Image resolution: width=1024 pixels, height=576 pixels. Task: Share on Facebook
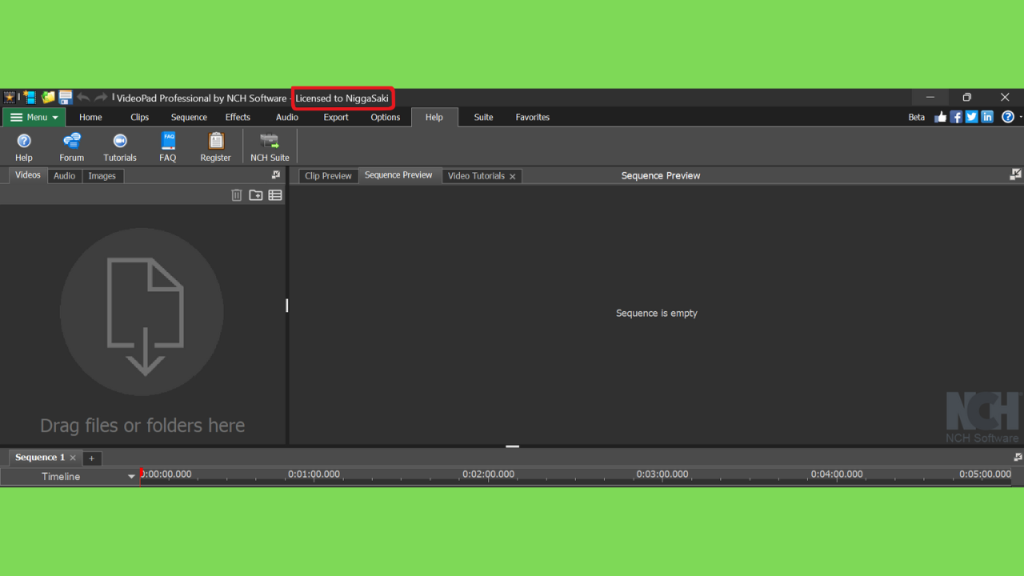(956, 117)
